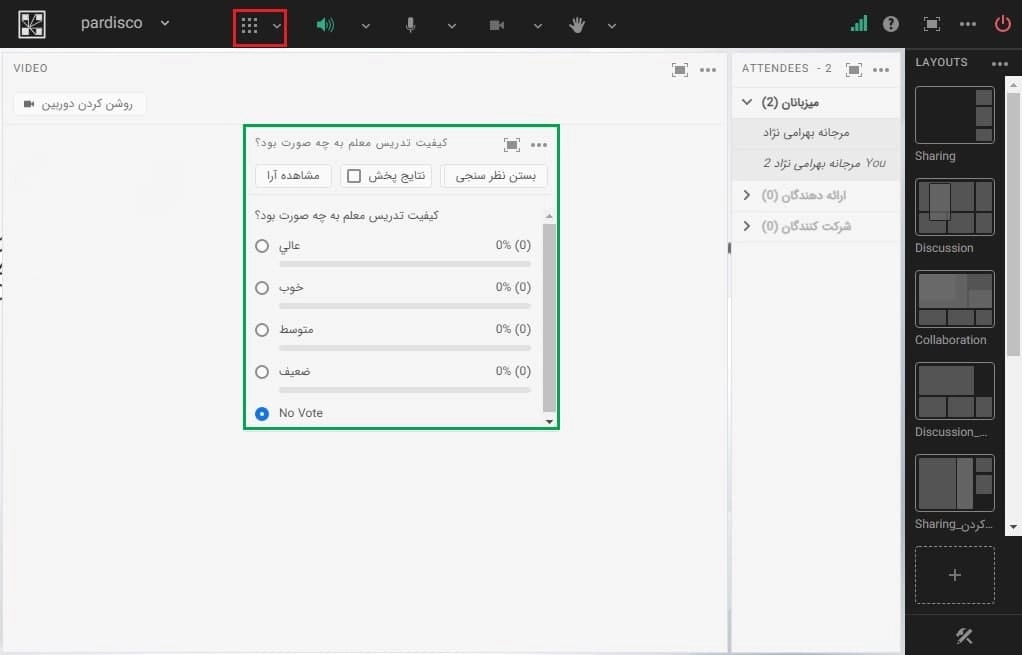Select attendee مرجانه بهرامی نژاد
The width and height of the screenshot is (1022, 655).
point(816,133)
